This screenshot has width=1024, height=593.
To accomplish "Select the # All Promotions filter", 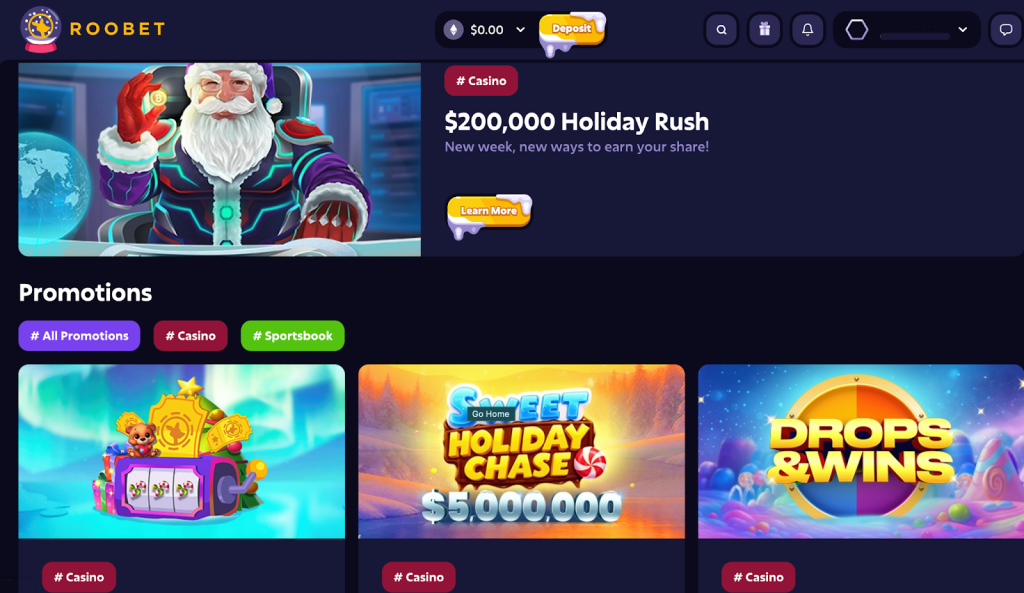I will coord(79,336).
